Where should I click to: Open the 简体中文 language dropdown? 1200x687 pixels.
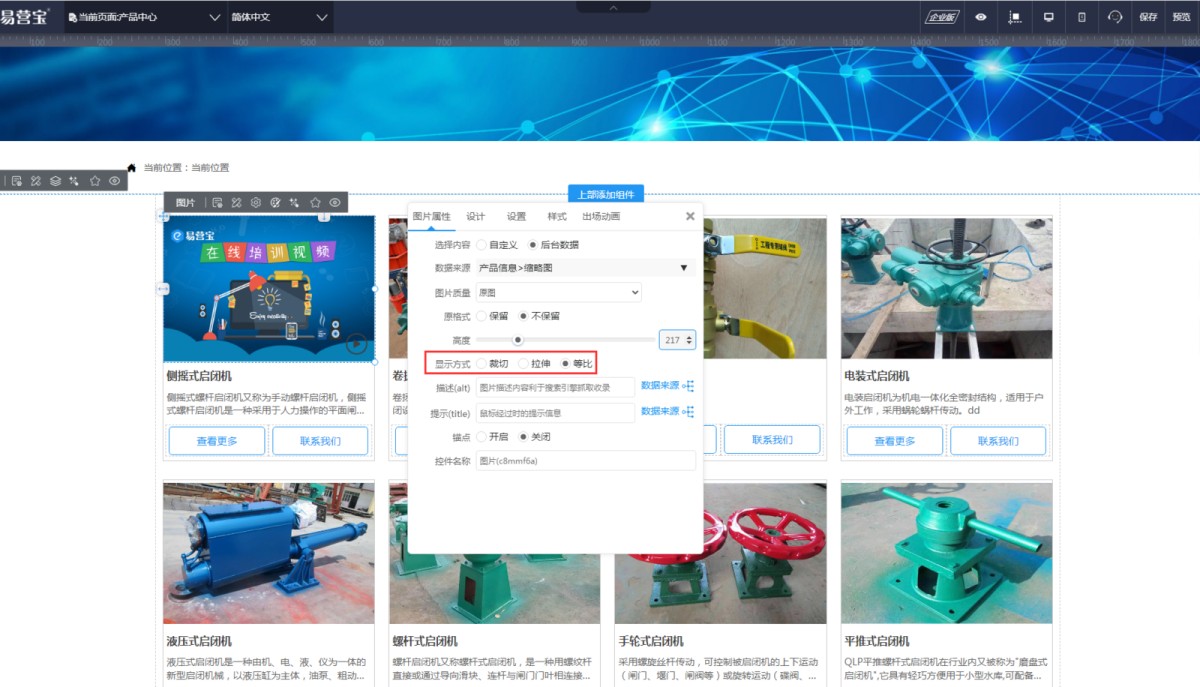click(x=280, y=17)
